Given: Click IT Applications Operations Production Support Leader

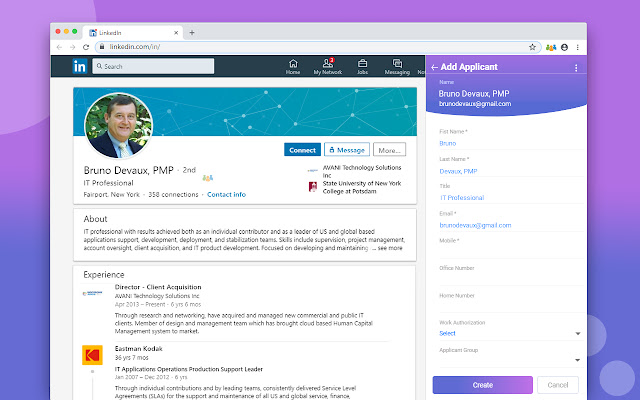Looking at the screenshot, I should [x=189, y=369].
